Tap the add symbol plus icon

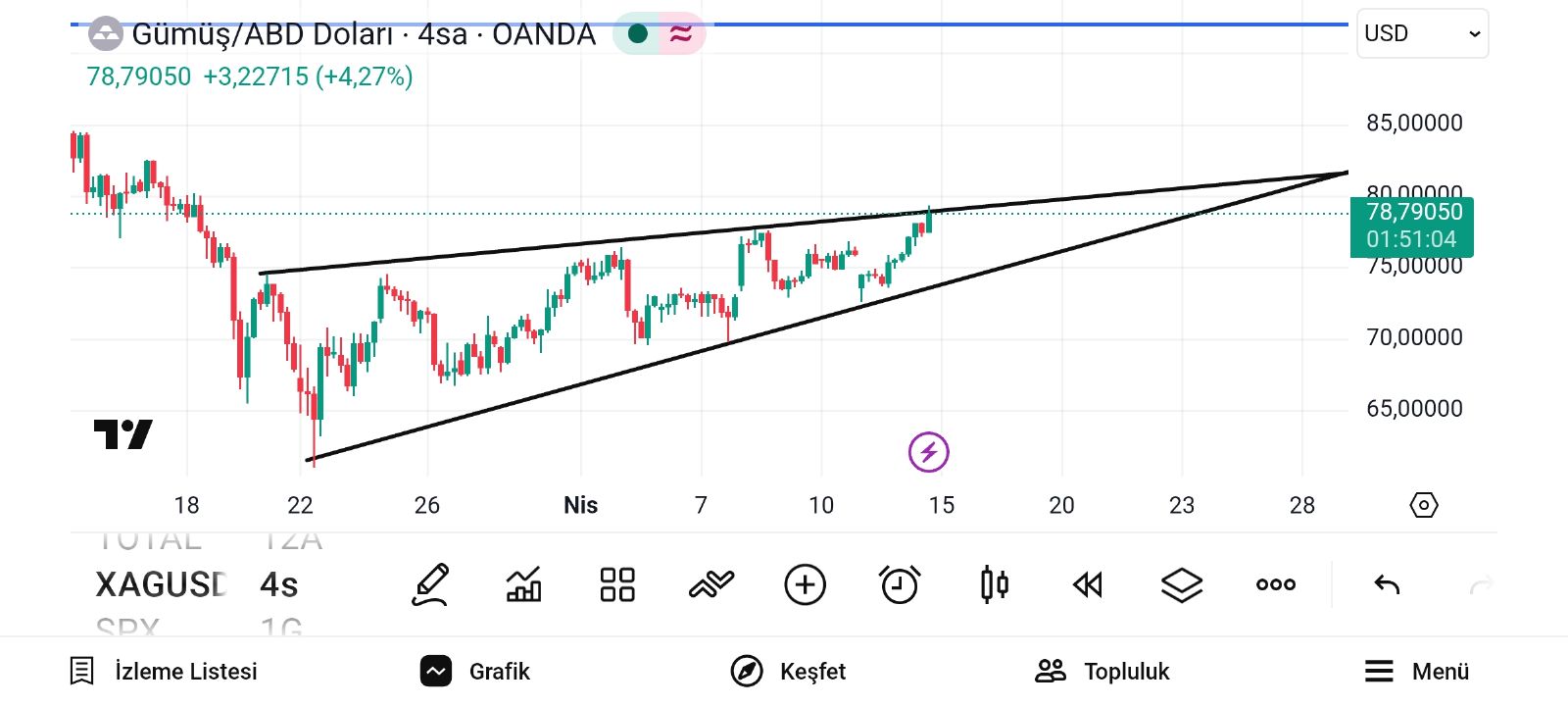click(x=806, y=585)
